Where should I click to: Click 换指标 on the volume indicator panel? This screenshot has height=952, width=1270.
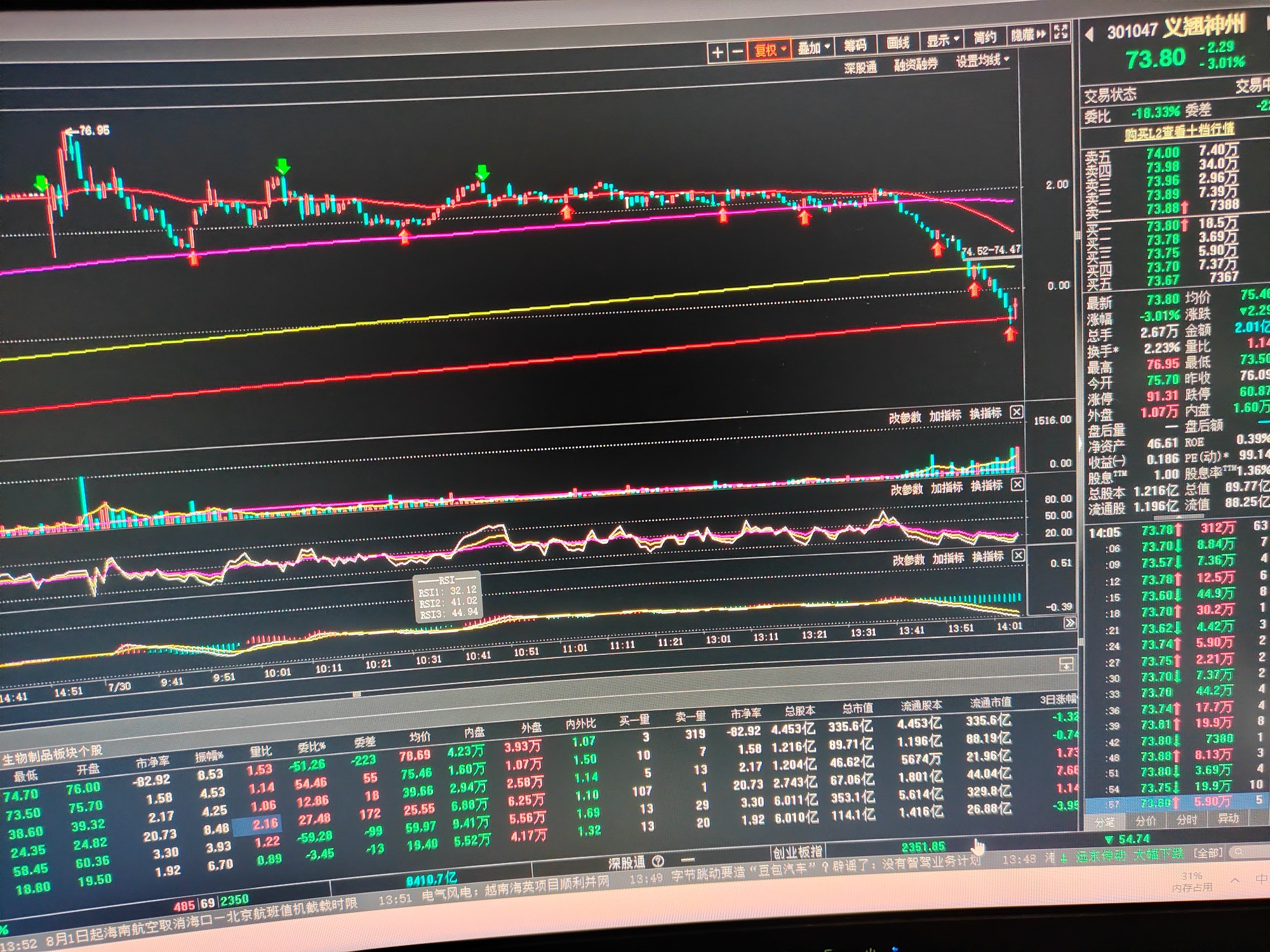[x=986, y=414]
